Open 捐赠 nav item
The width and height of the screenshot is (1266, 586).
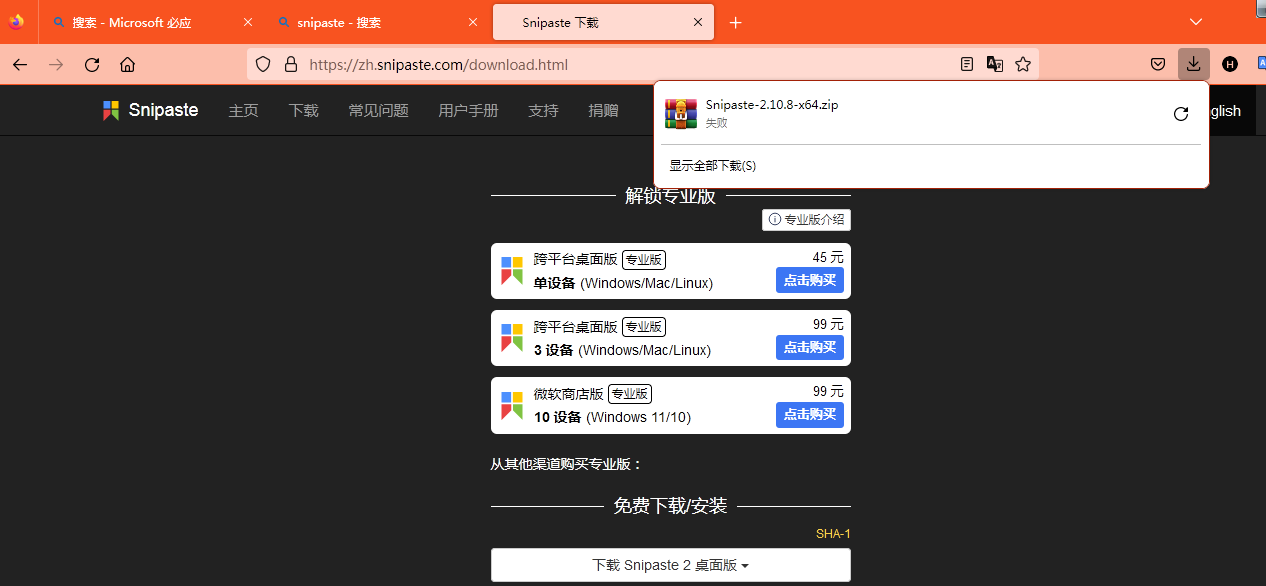pos(603,110)
